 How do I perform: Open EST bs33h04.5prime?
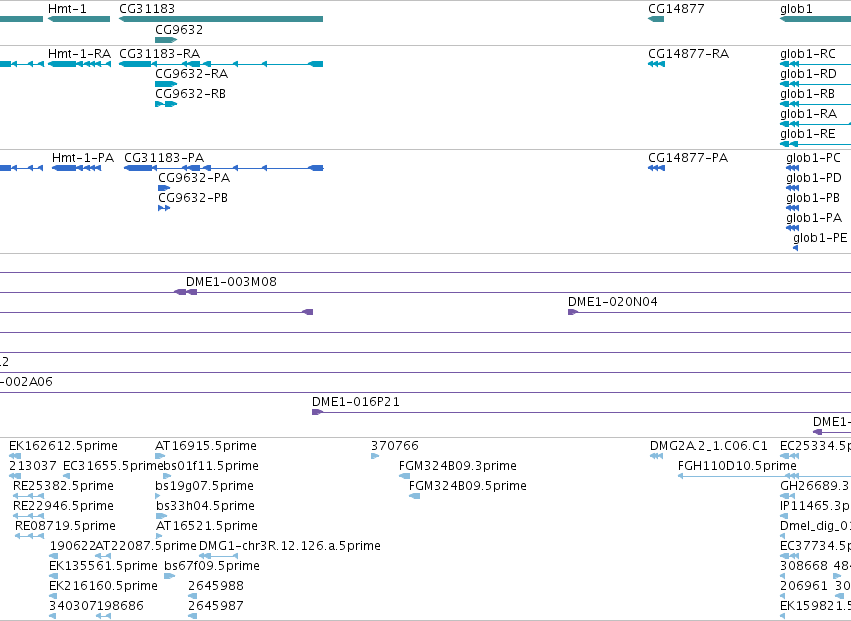click(x=206, y=506)
